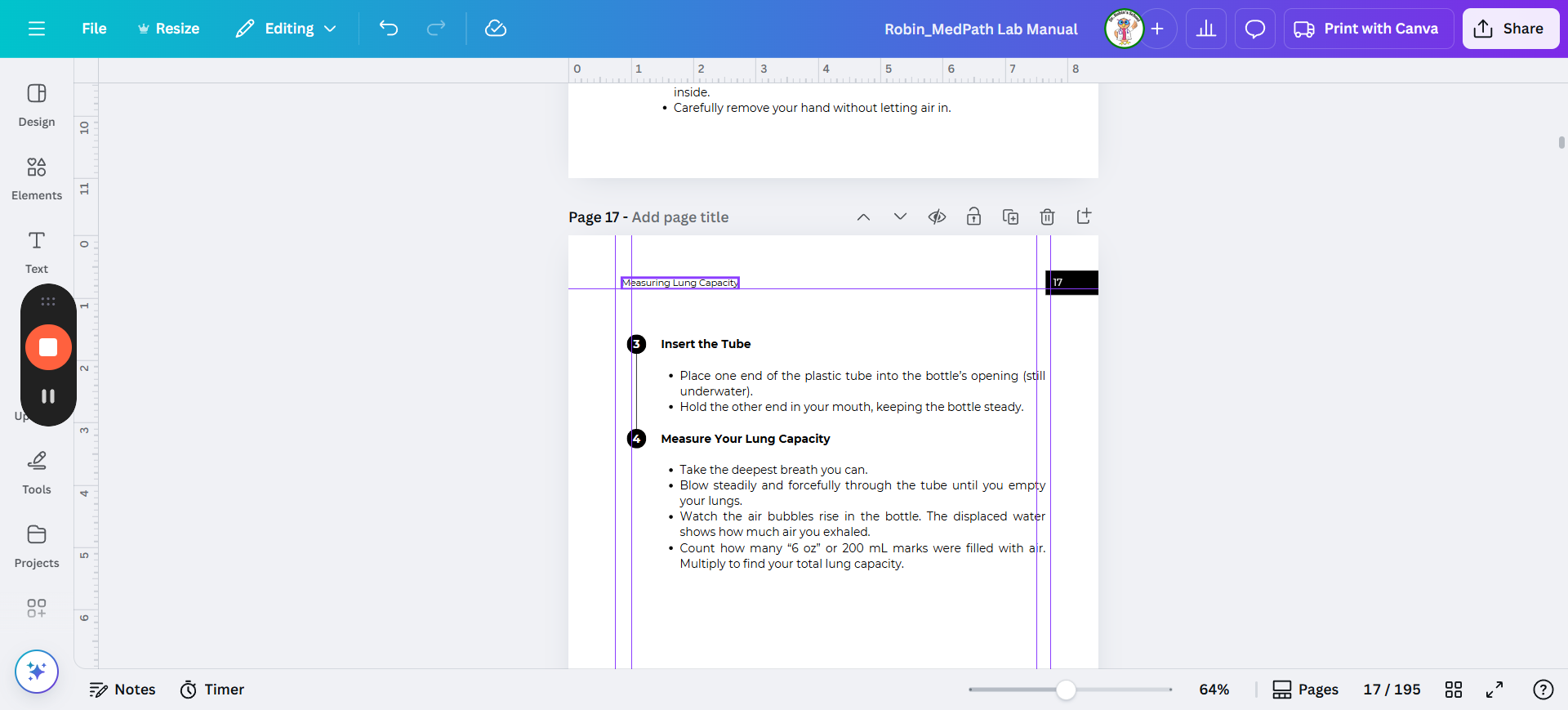Move page 17 down with the chevron

click(900, 217)
